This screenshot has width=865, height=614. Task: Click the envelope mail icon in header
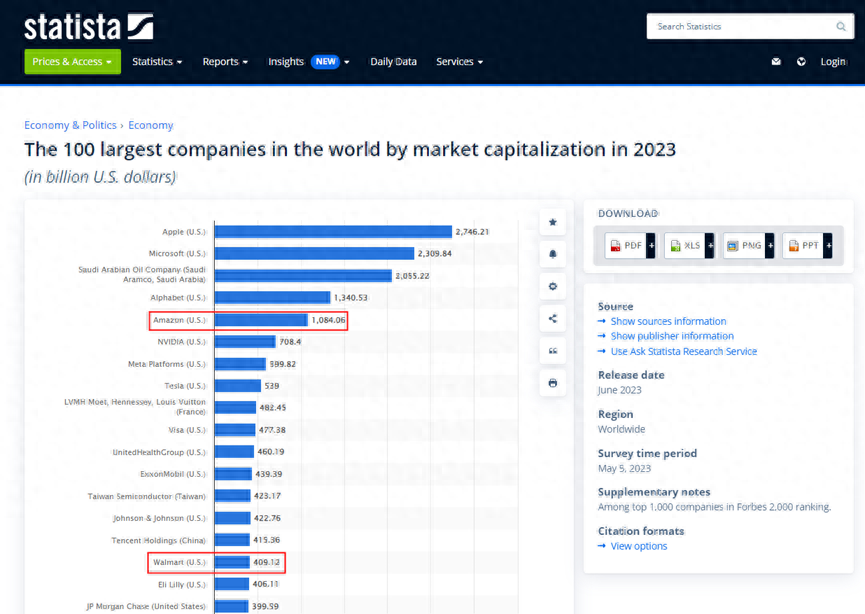pyautogui.click(x=776, y=62)
